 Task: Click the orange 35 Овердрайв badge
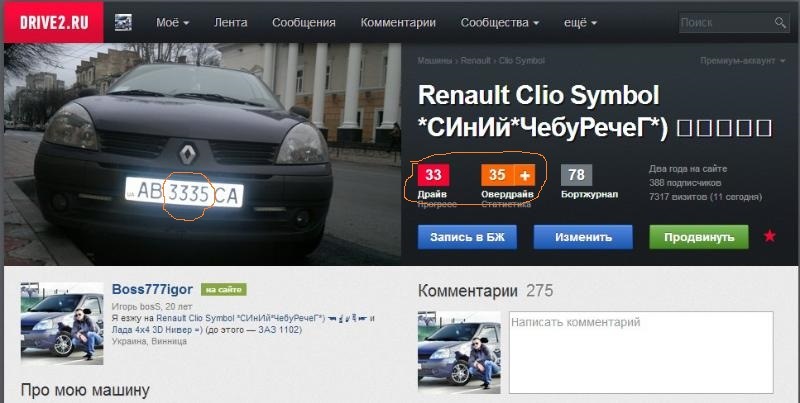[x=497, y=175]
